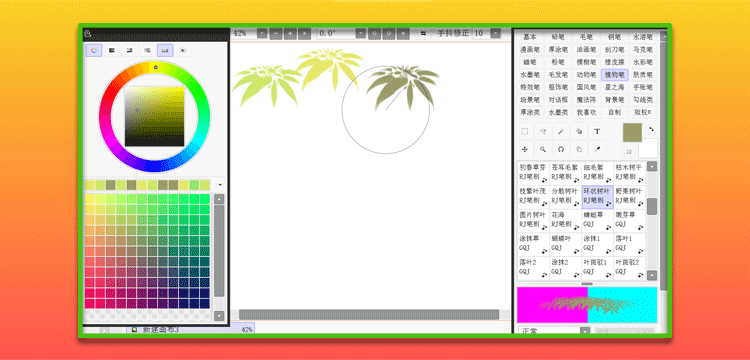The width and height of the screenshot is (750, 360).
Task: Swap foreground and background colors
Action: [x=651, y=129]
